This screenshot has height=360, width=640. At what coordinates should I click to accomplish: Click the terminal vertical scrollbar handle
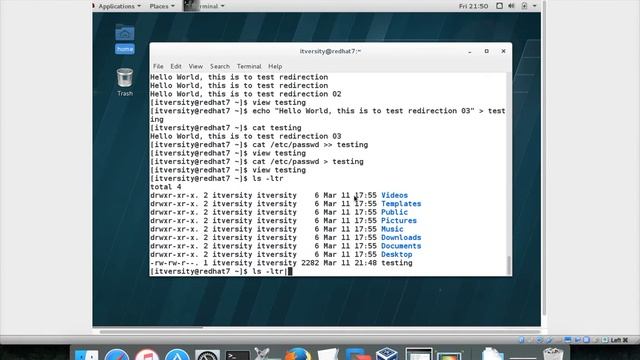point(509,265)
